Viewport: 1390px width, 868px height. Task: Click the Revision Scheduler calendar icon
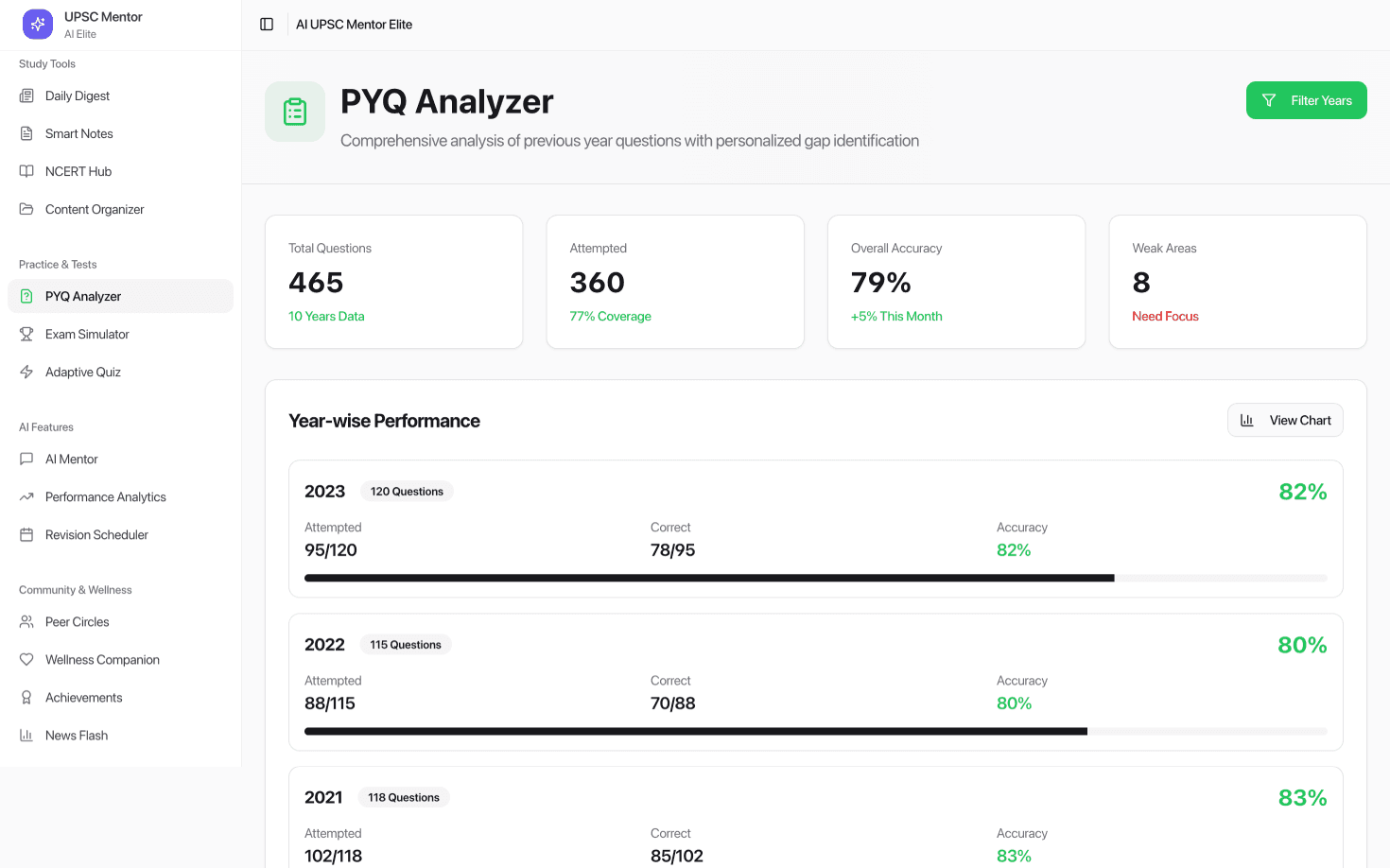click(26, 534)
